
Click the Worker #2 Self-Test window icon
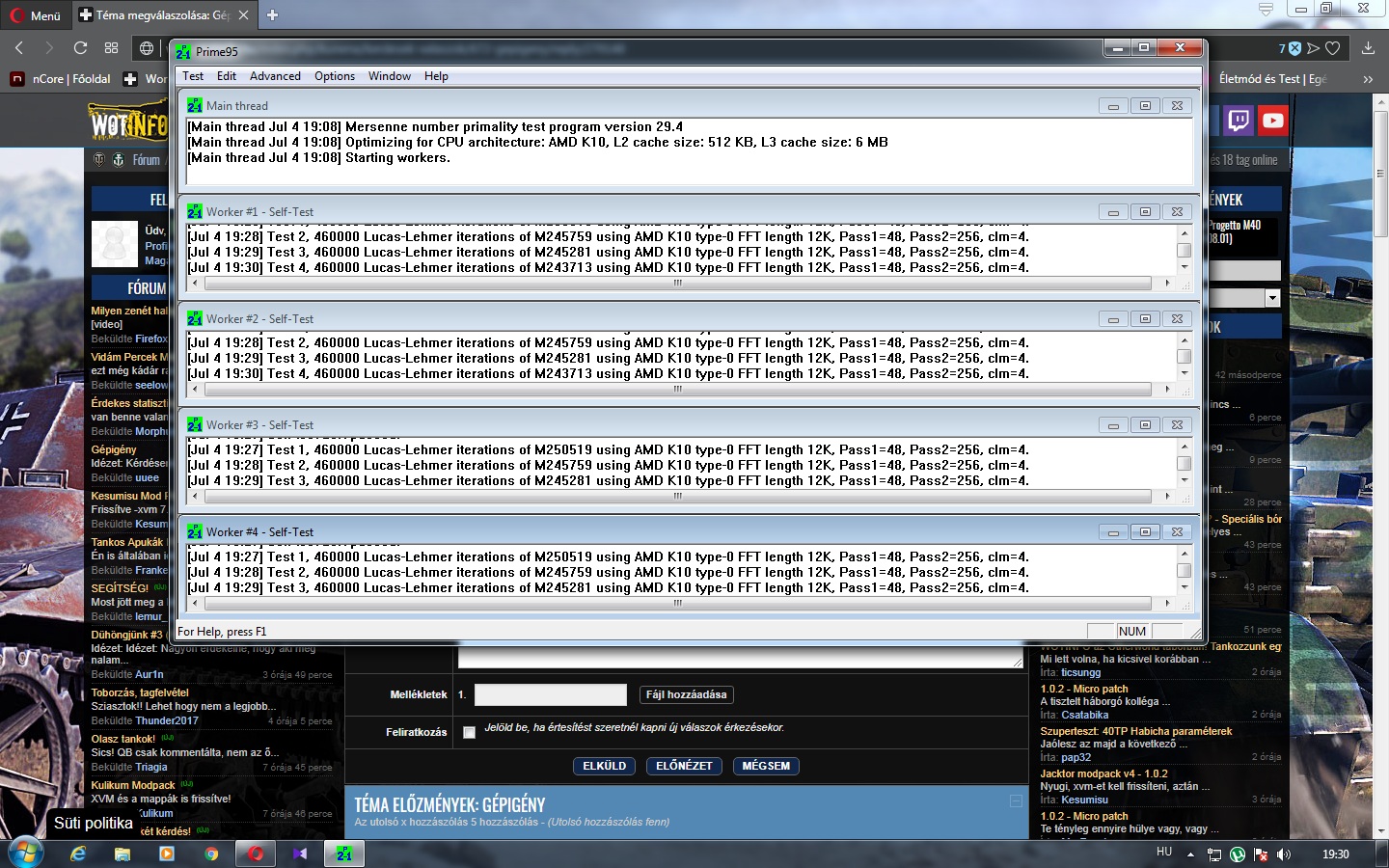coord(195,318)
